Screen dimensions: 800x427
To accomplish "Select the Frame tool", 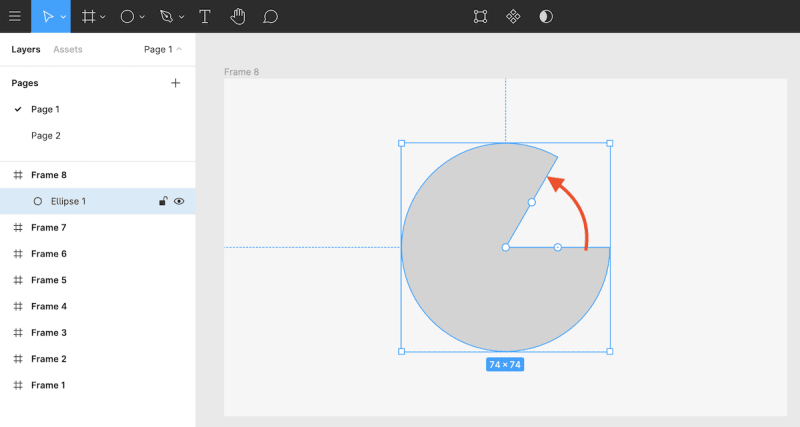I will coord(88,16).
